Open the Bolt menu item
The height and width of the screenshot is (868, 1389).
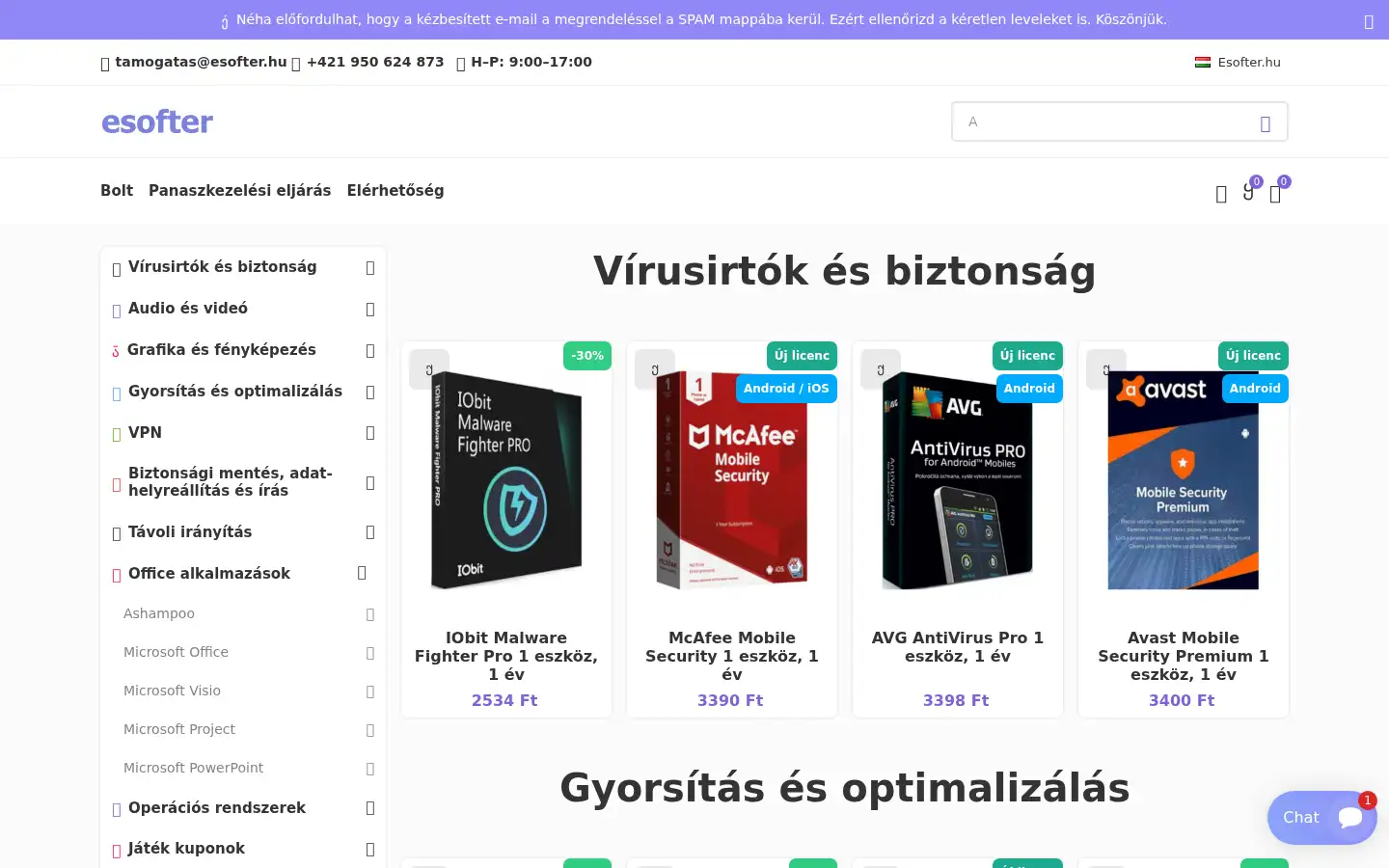pyautogui.click(x=117, y=190)
